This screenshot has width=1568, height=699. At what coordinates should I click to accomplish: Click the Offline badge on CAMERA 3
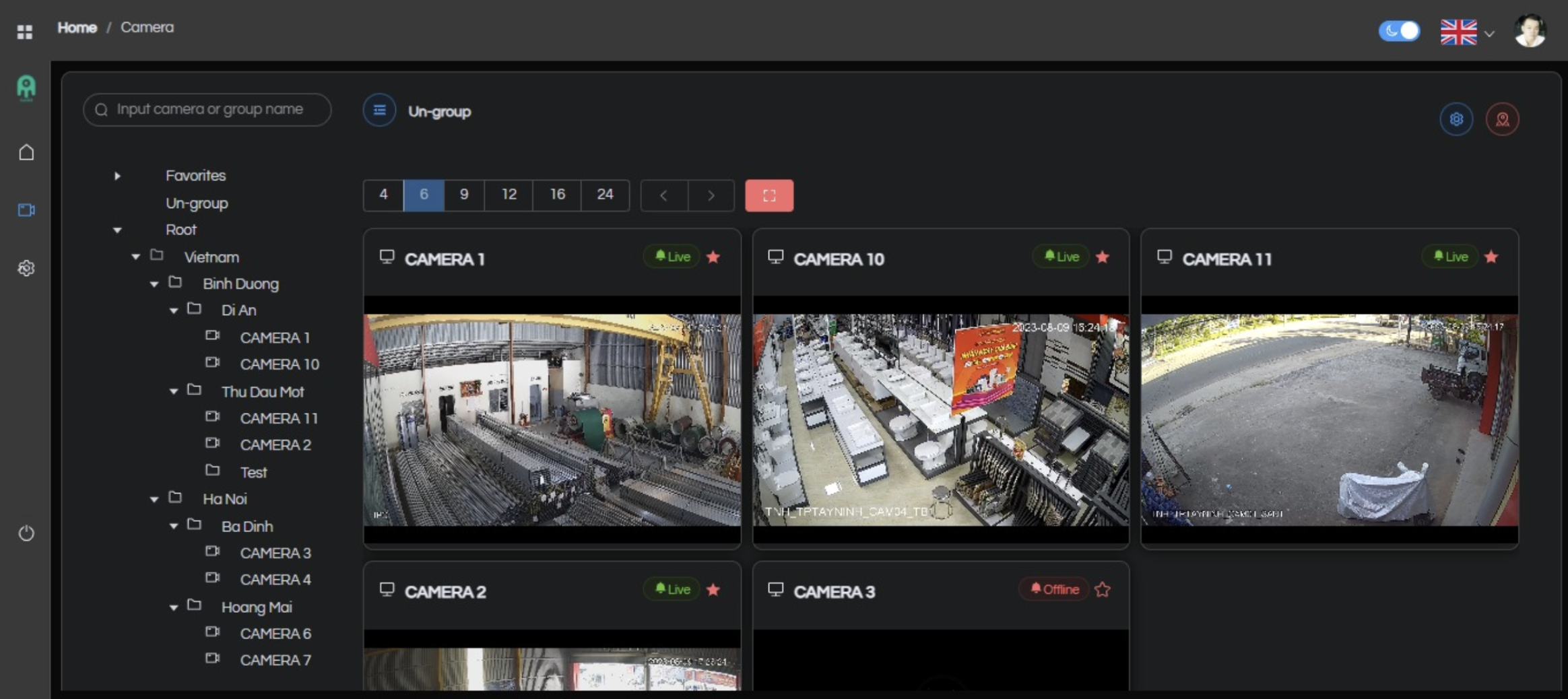tap(1054, 589)
